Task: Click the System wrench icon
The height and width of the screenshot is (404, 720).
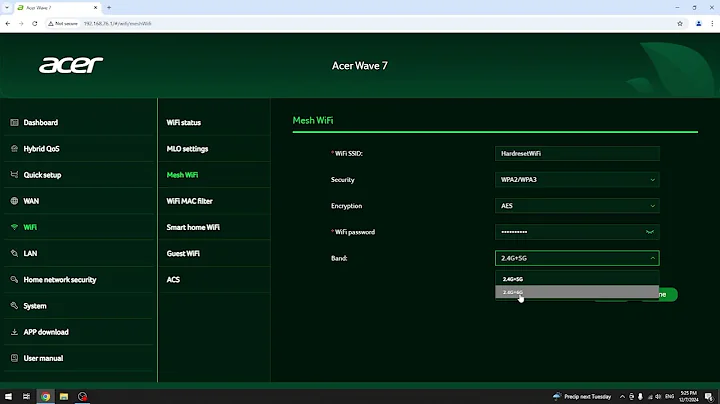Action: [x=14, y=306]
